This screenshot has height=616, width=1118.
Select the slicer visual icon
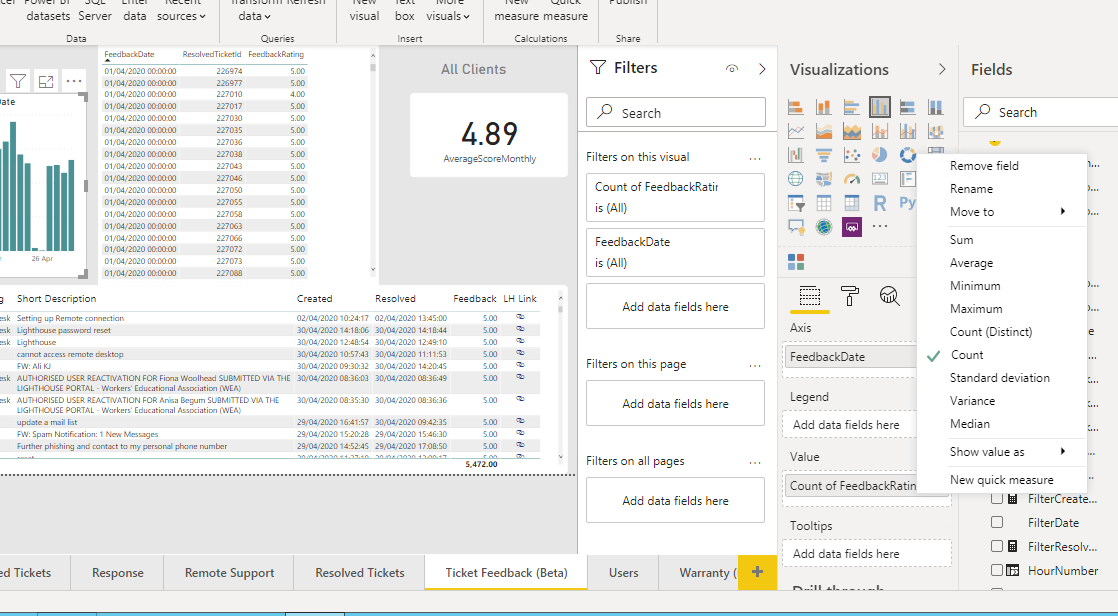point(796,203)
